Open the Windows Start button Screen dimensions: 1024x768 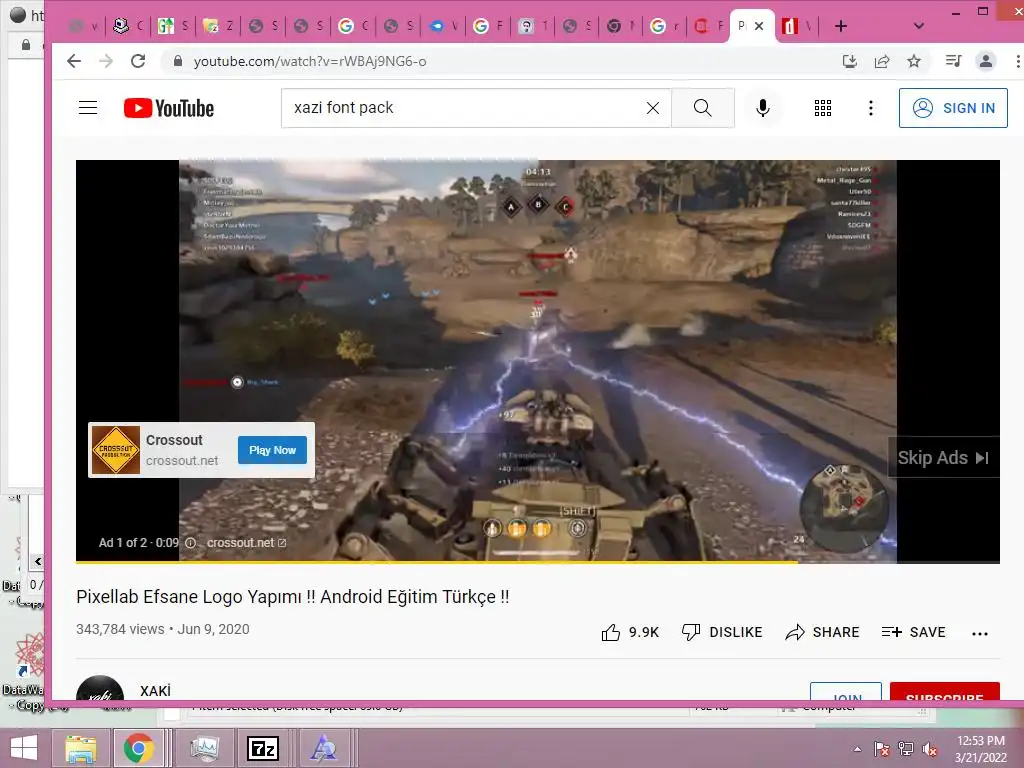point(24,748)
